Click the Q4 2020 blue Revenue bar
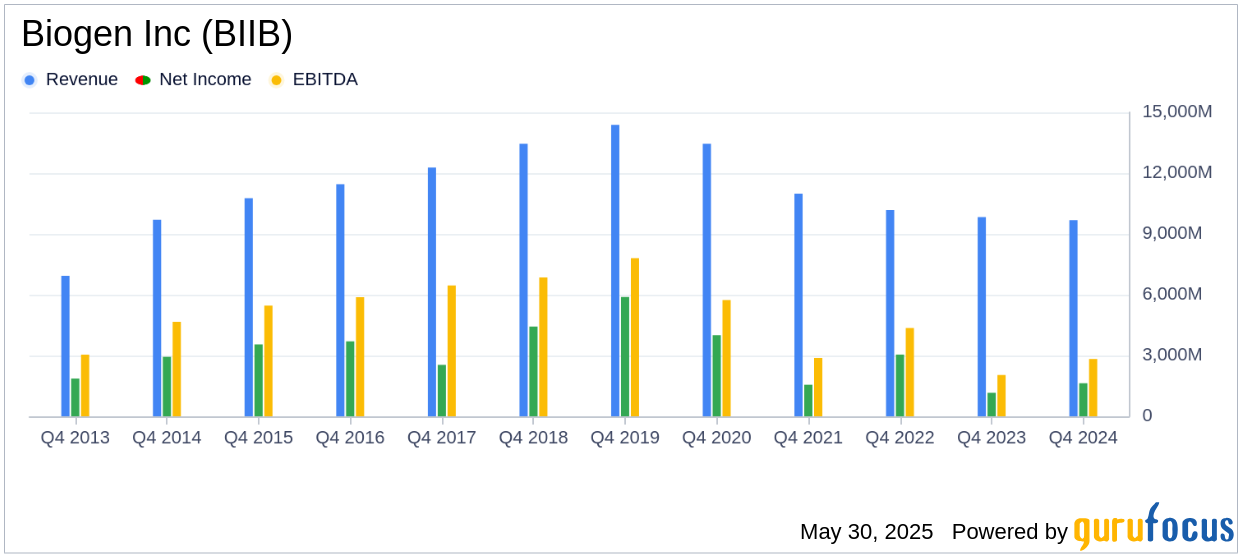The image size is (1242, 557). [x=707, y=280]
